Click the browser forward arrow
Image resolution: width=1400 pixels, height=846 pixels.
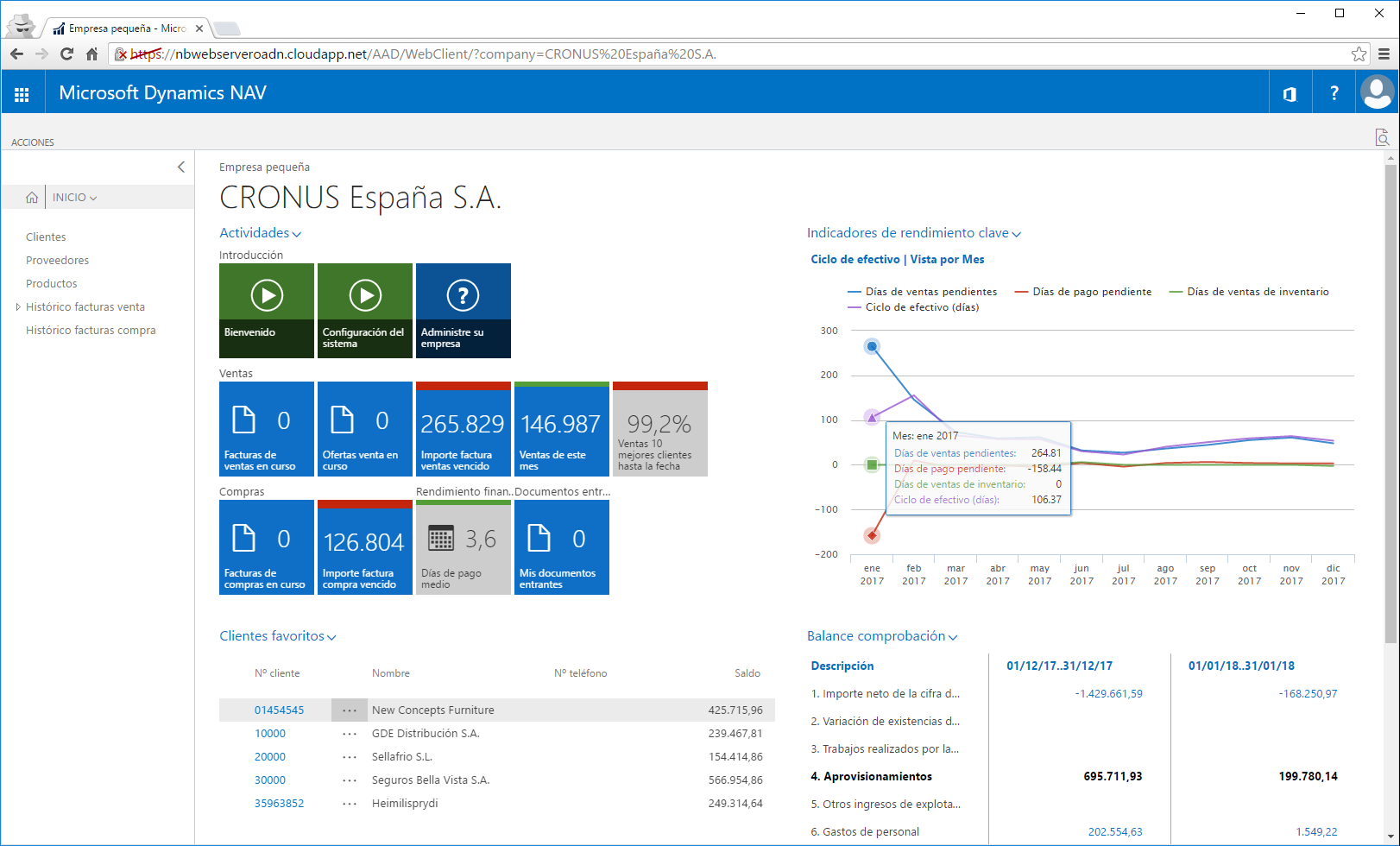41,54
